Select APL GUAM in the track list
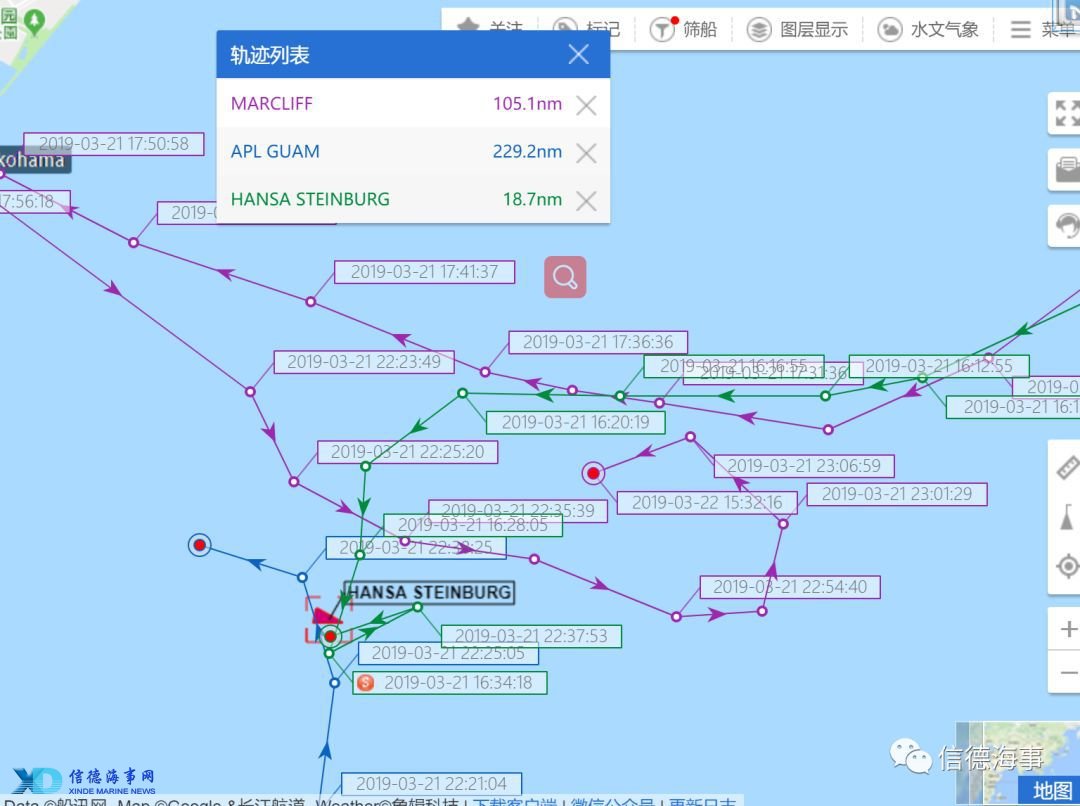Screen dimensions: 1080x806 [275, 152]
